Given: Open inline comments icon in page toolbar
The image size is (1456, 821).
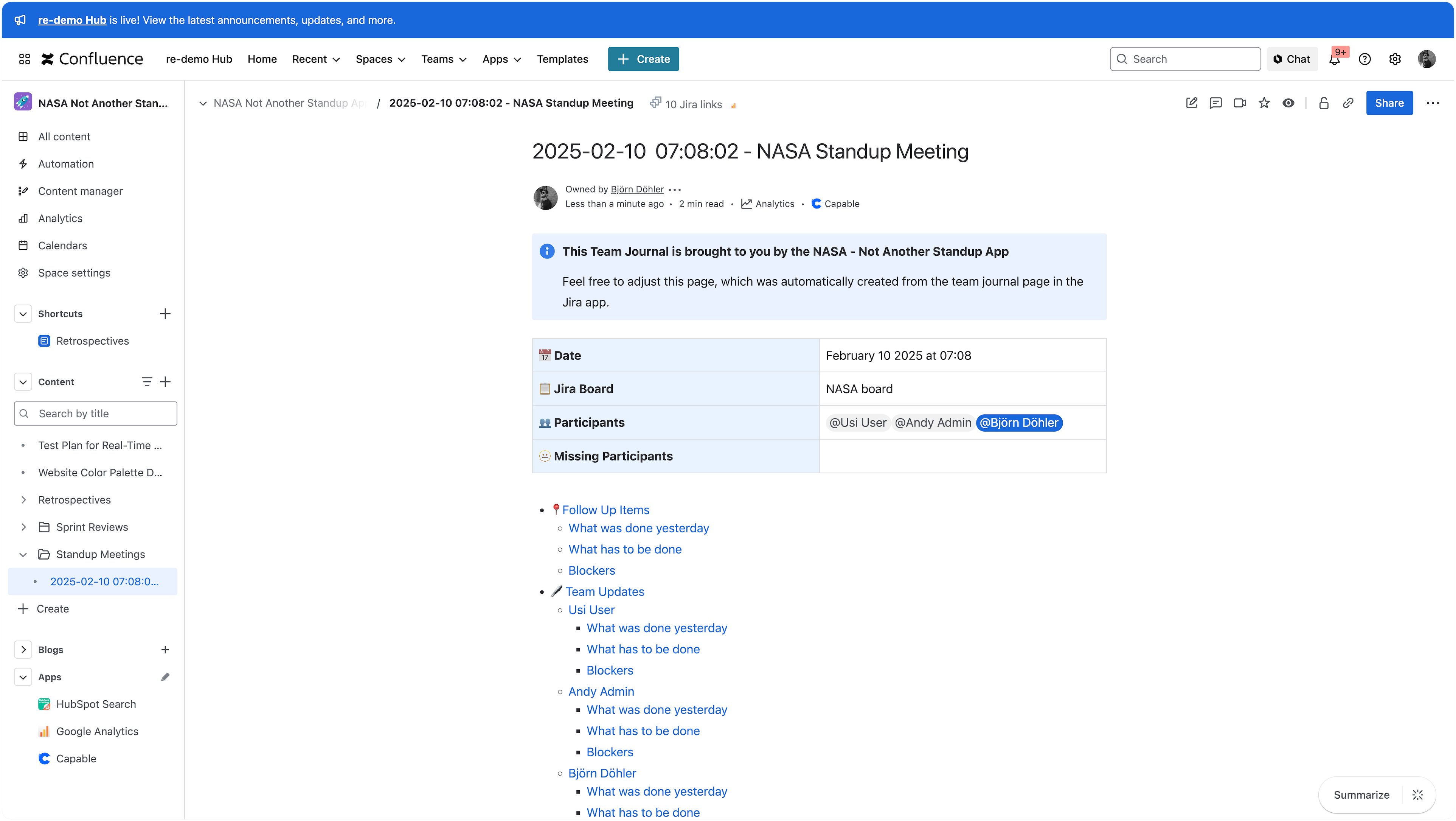Looking at the screenshot, I should click(1216, 103).
